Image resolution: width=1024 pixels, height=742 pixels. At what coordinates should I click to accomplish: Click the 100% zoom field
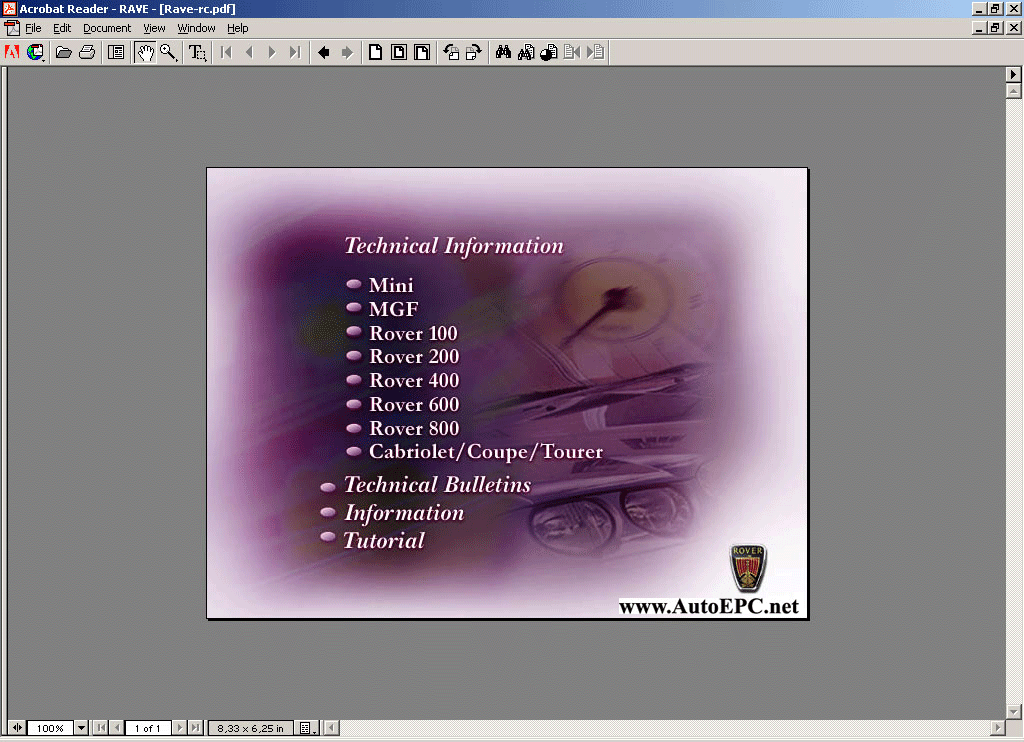pos(50,728)
